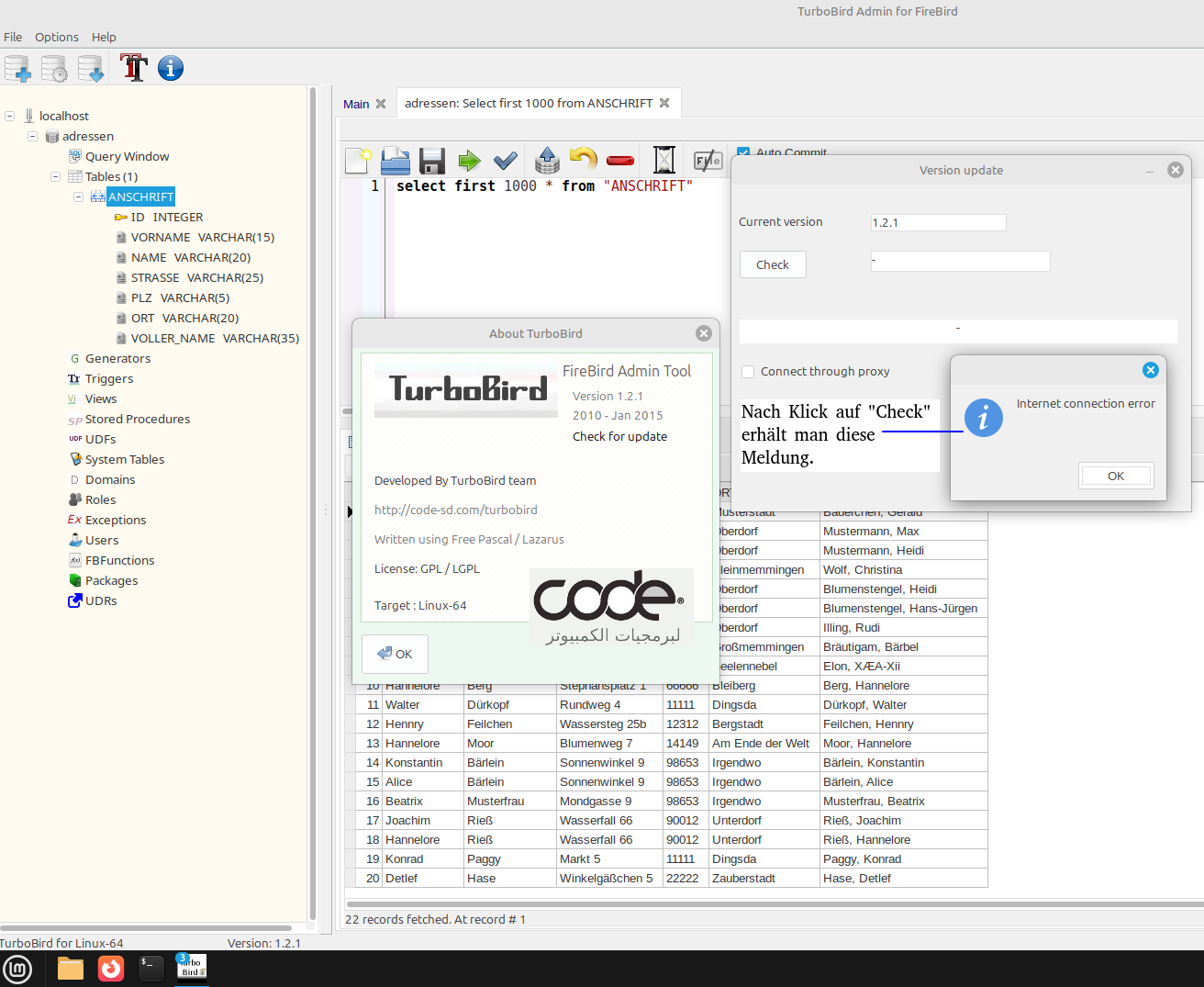Collapse the Tables (1) node
Image resolution: width=1204 pixels, height=987 pixels.
pyautogui.click(x=55, y=177)
